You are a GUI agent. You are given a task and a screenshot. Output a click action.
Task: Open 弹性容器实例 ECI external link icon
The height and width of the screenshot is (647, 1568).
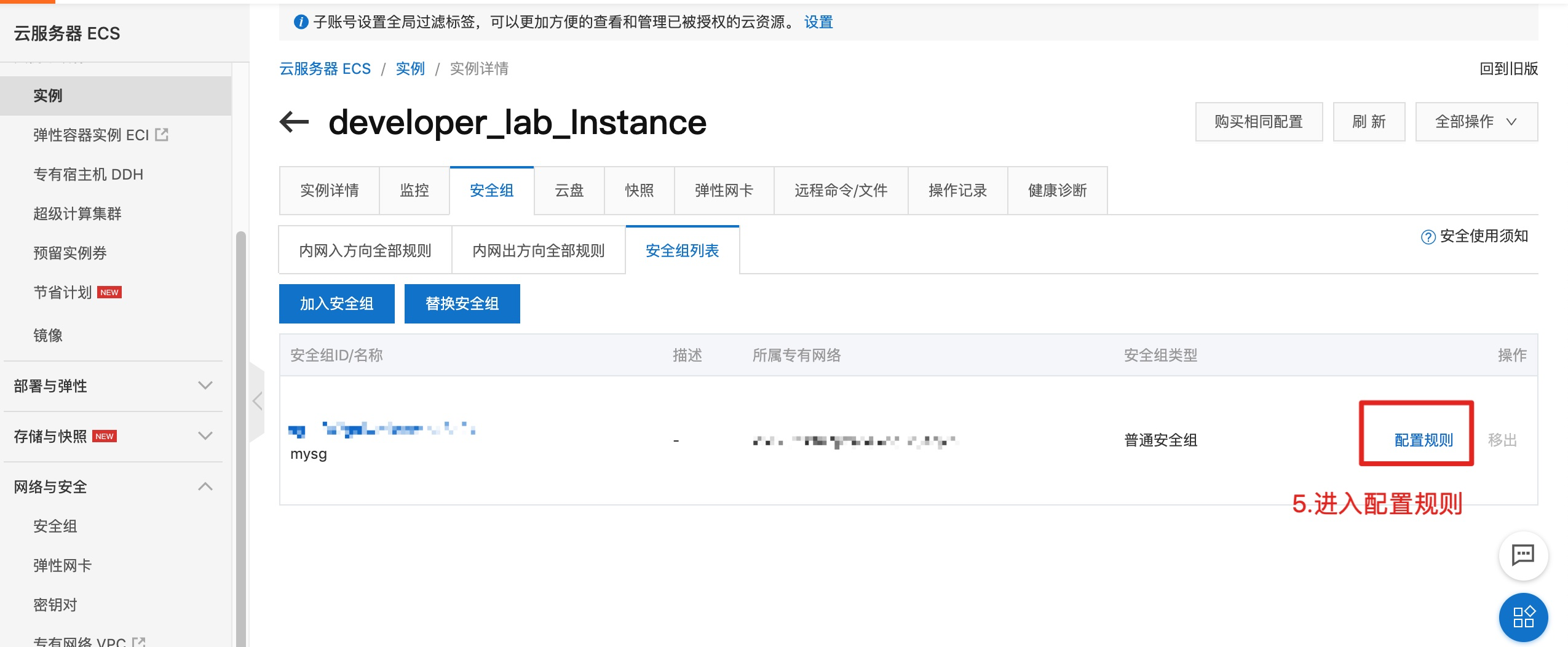pos(162,135)
